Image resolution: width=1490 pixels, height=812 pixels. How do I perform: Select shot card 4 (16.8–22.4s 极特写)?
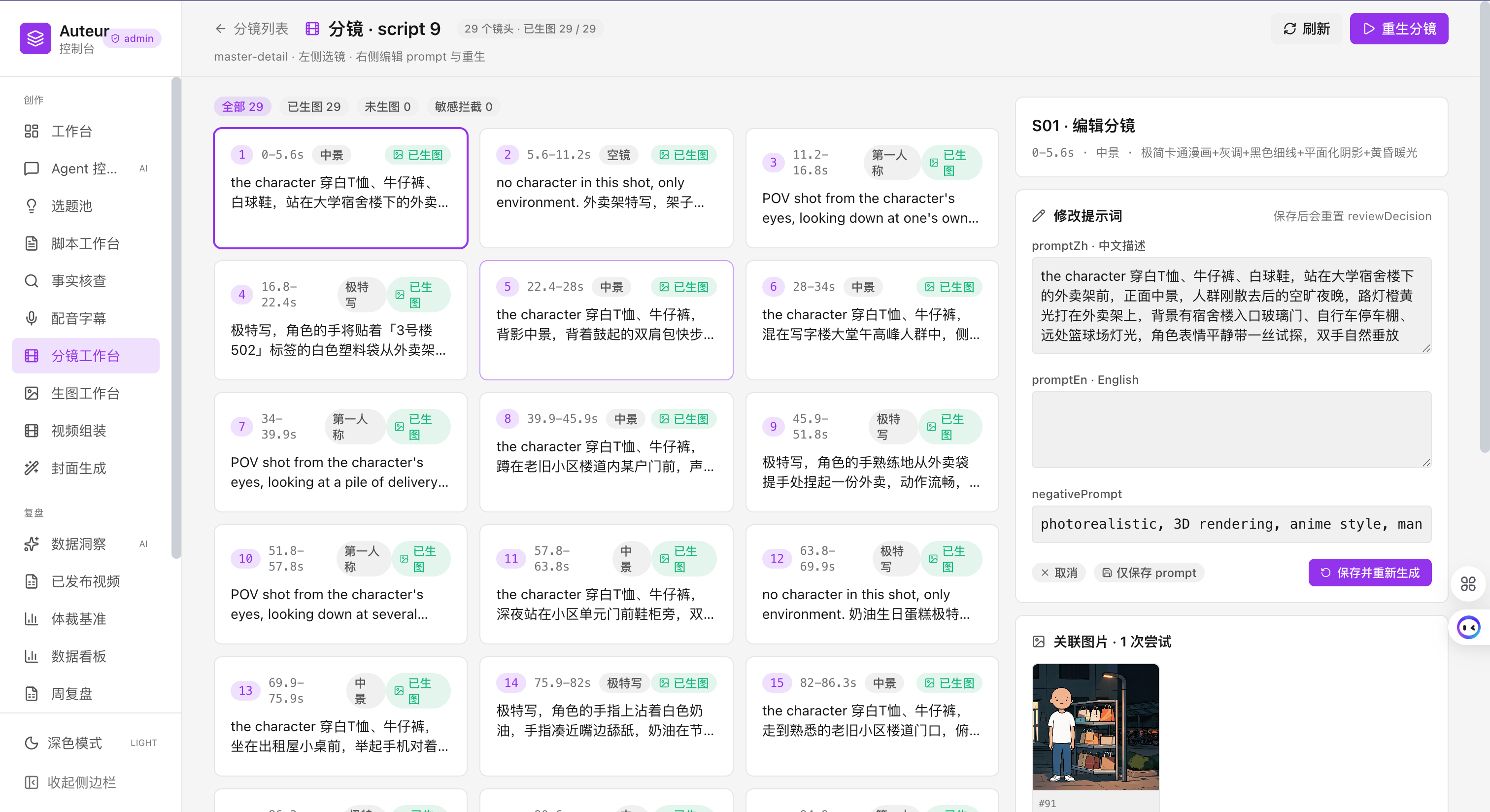(340, 320)
